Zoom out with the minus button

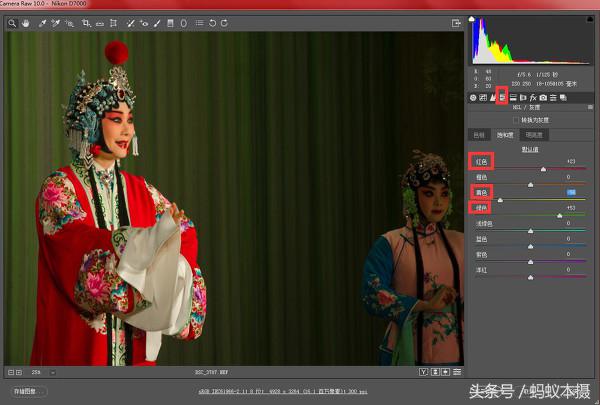pos(11,372)
